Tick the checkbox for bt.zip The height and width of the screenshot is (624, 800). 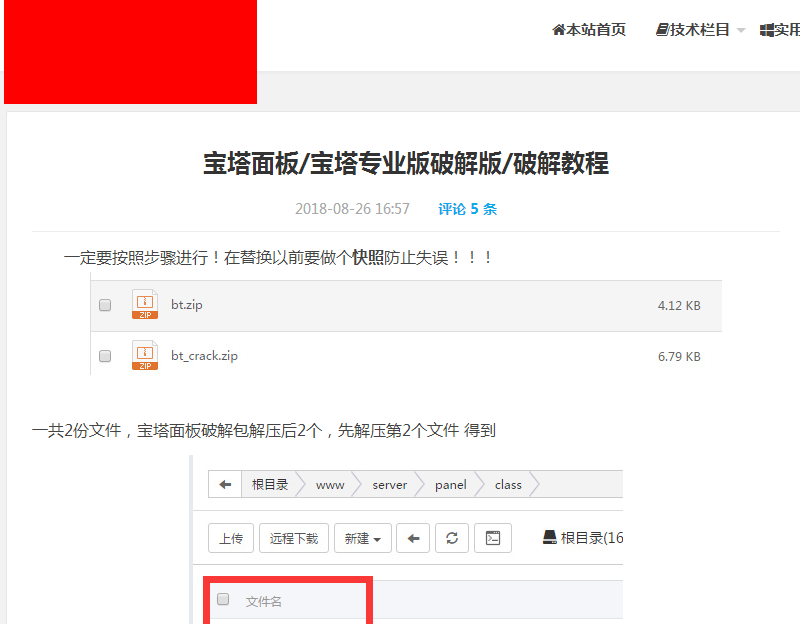tap(105, 305)
